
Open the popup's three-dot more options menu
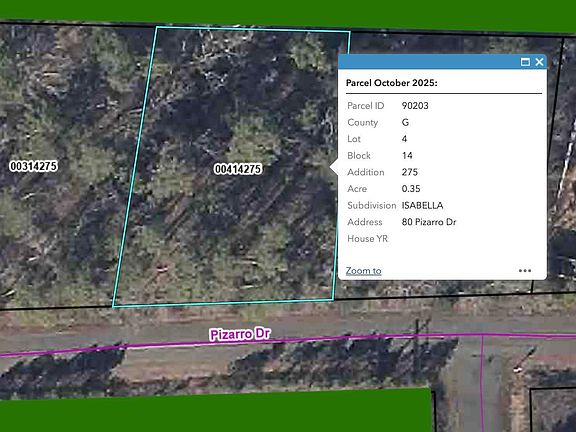click(x=525, y=271)
